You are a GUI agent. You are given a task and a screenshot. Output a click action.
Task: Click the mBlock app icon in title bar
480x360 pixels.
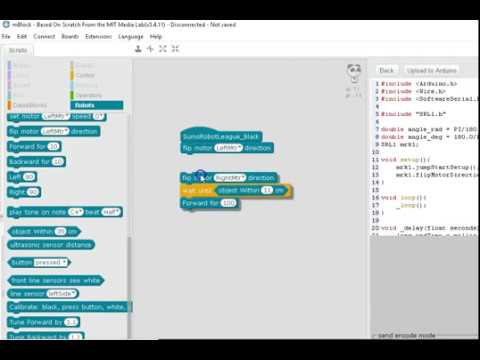6,25
